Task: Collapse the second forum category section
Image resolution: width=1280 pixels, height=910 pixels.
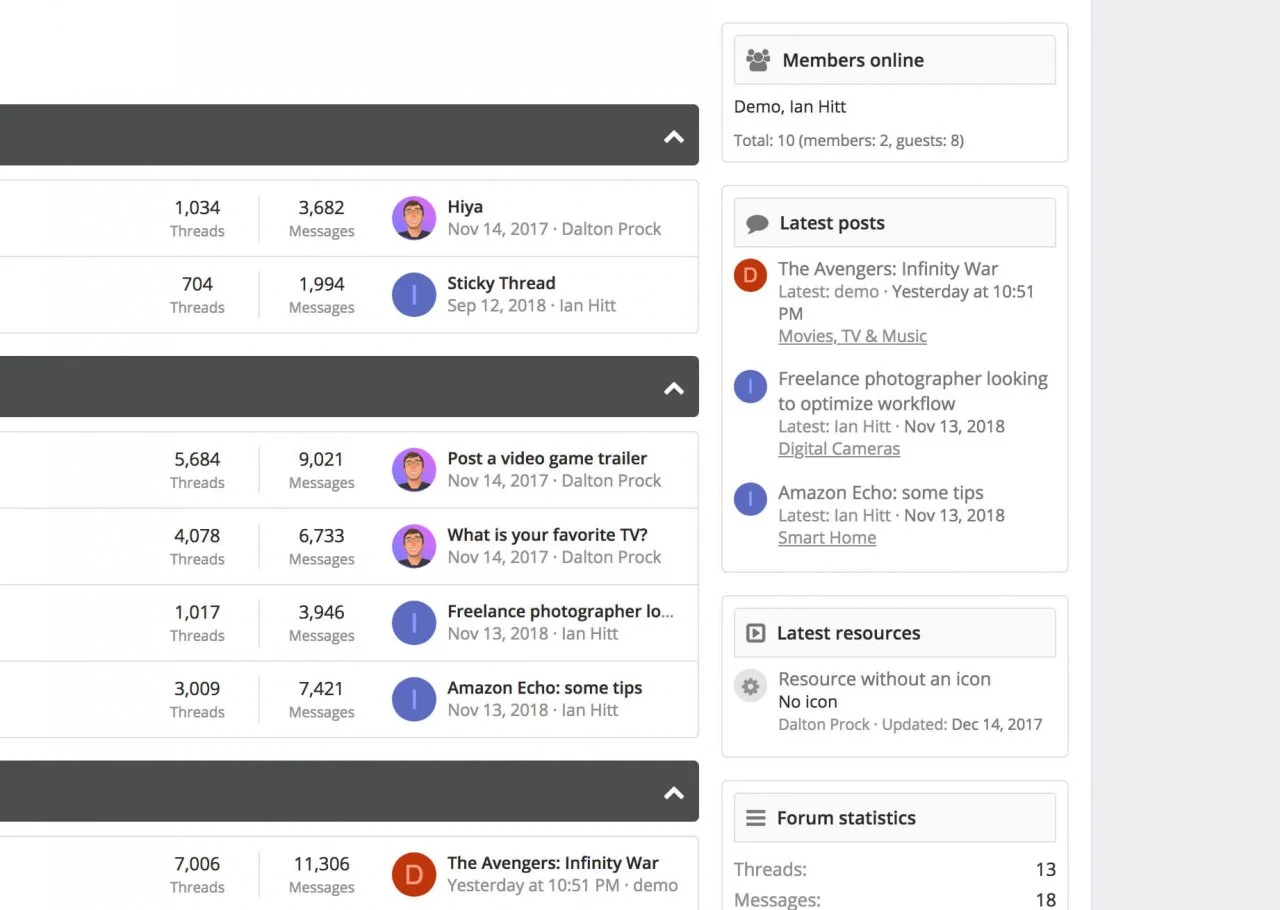Action: coord(674,388)
